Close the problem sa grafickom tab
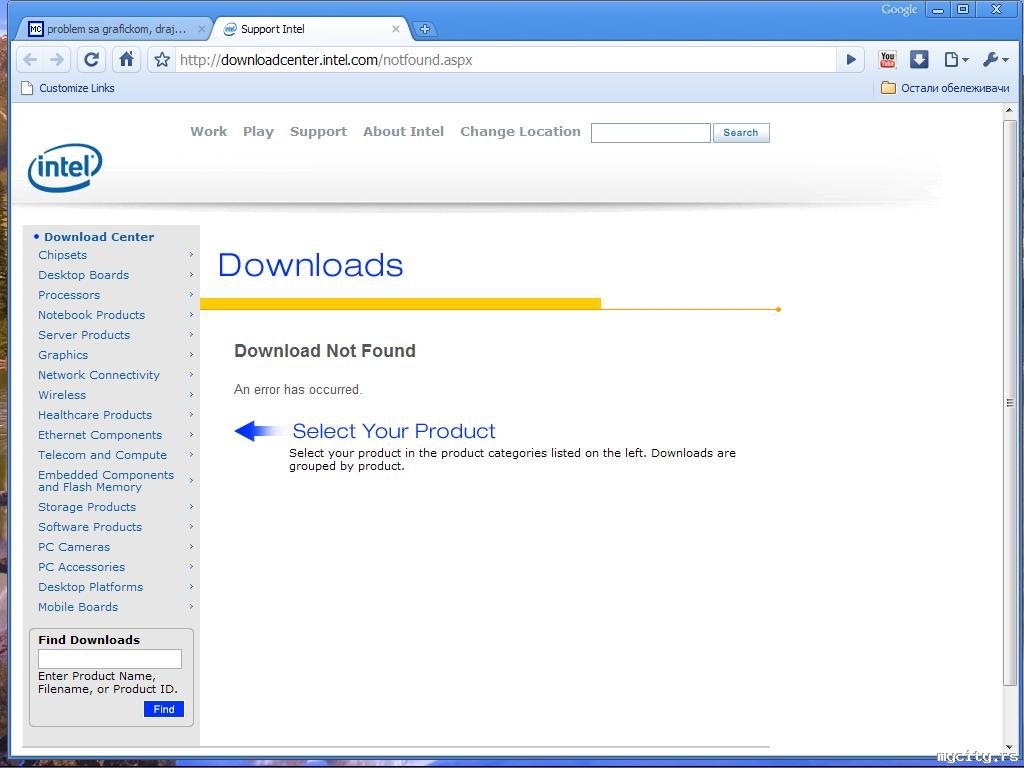 click(x=202, y=29)
